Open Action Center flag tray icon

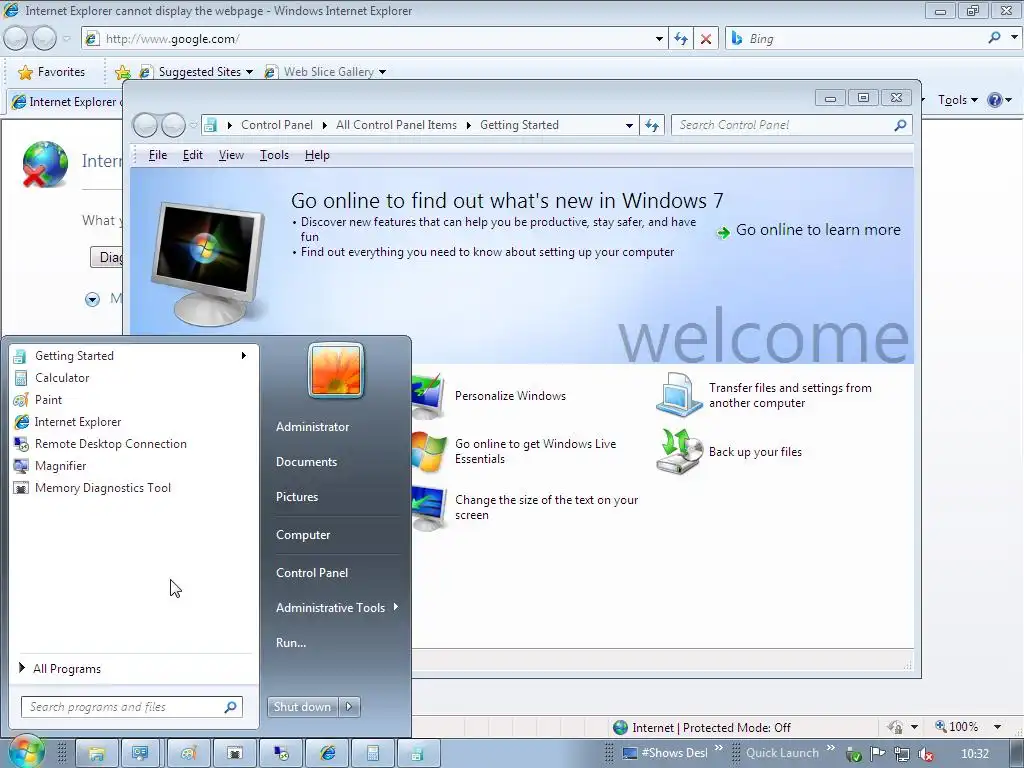tap(878, 754)
